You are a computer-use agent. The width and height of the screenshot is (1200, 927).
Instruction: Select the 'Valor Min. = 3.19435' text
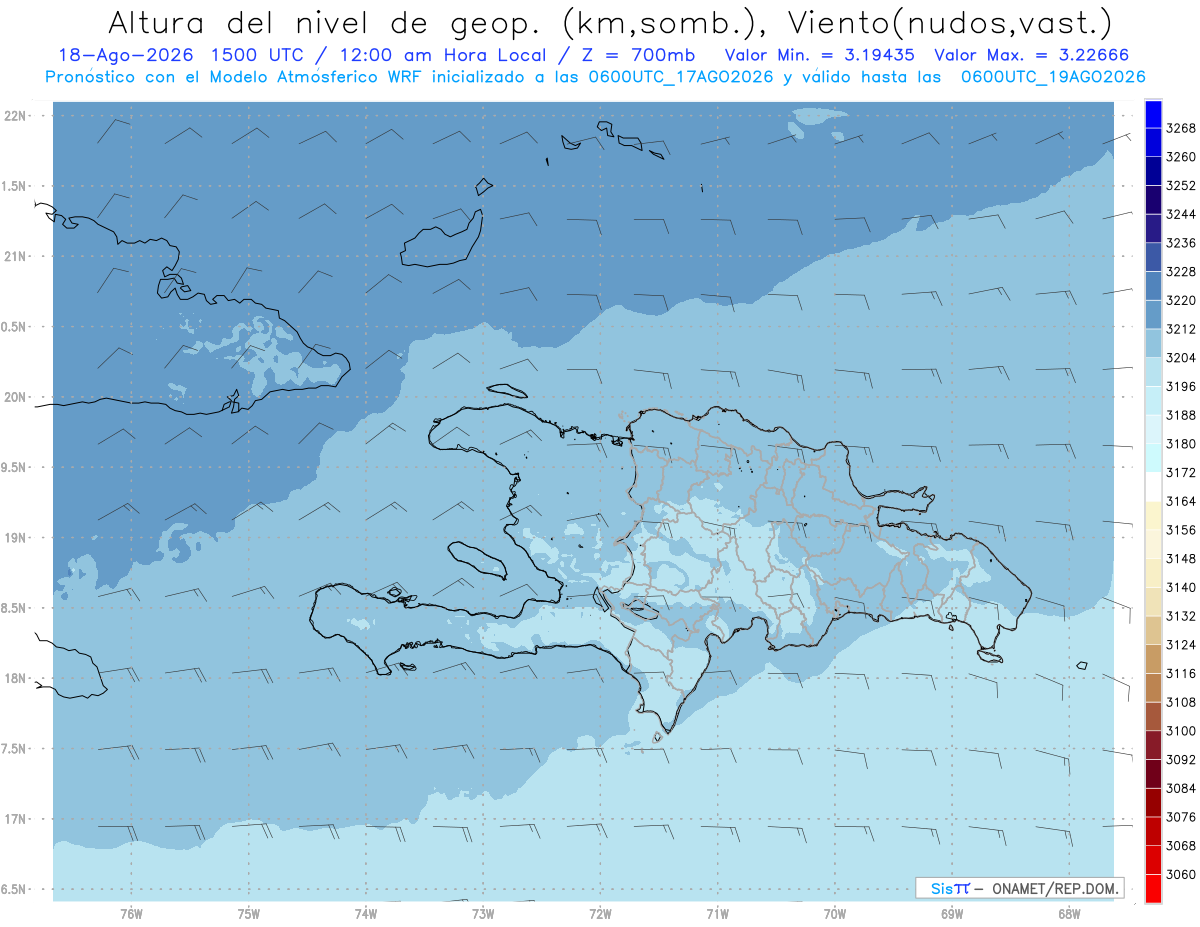(820, 55)
